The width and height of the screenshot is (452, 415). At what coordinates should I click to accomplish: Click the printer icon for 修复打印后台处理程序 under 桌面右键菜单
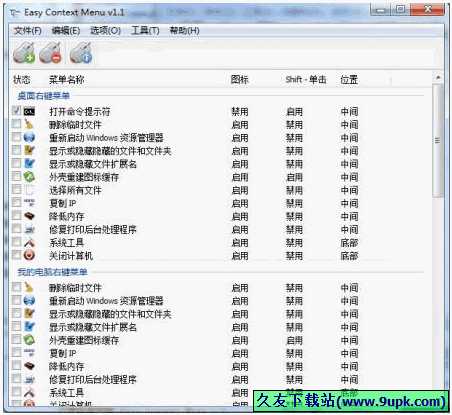(29, 229)
